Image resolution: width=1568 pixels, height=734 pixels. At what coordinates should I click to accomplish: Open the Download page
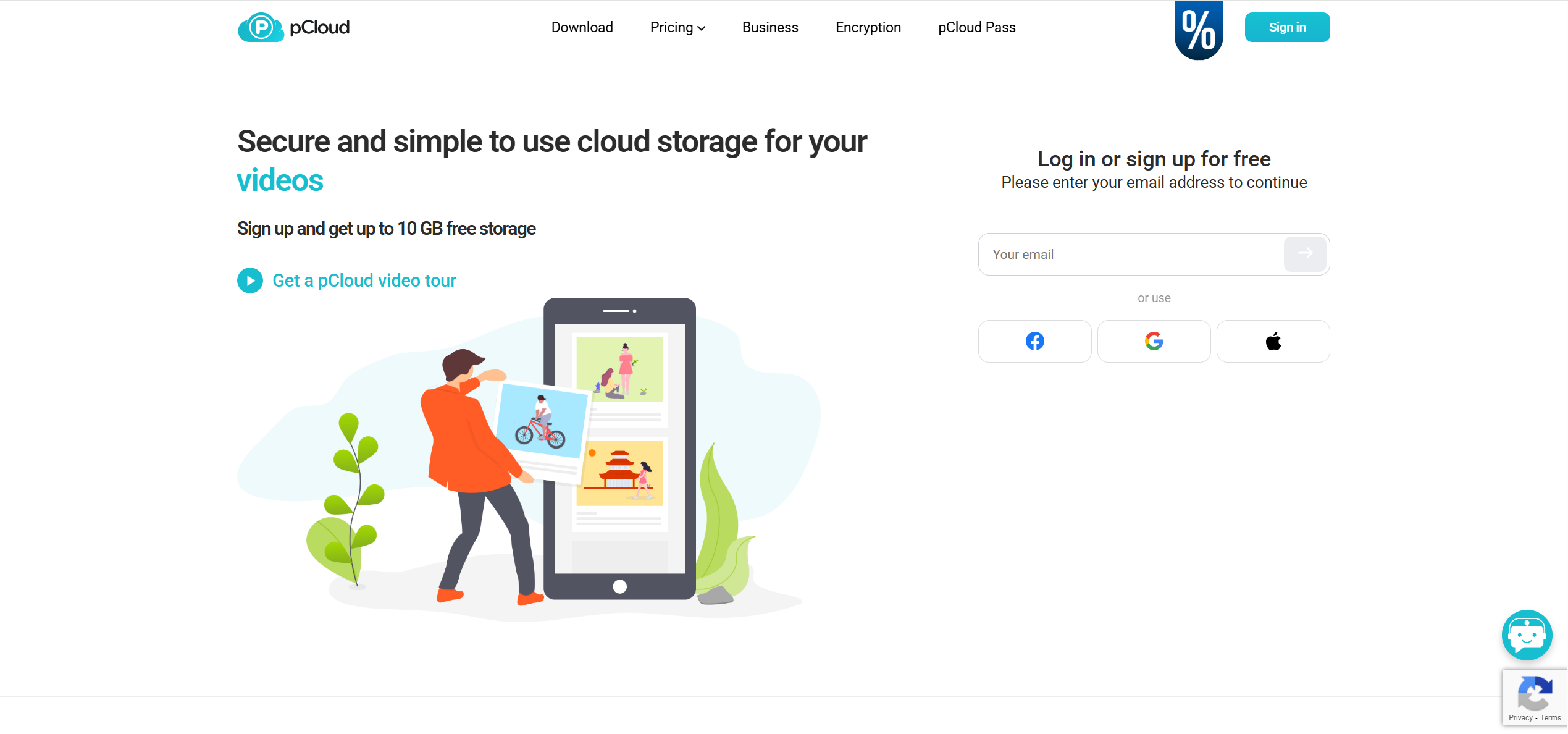coord(582,27)
